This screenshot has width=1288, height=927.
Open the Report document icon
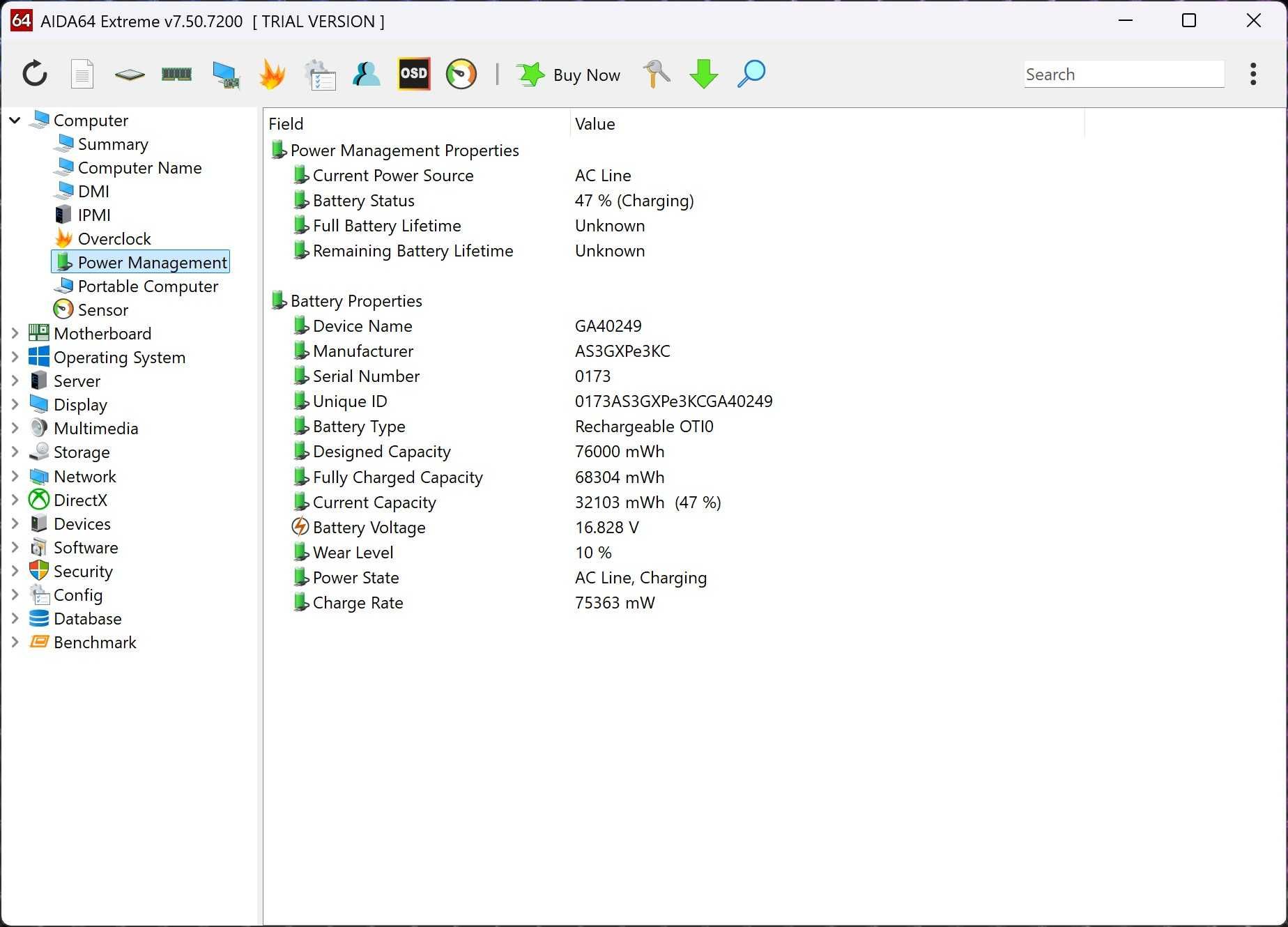point(82,74)
